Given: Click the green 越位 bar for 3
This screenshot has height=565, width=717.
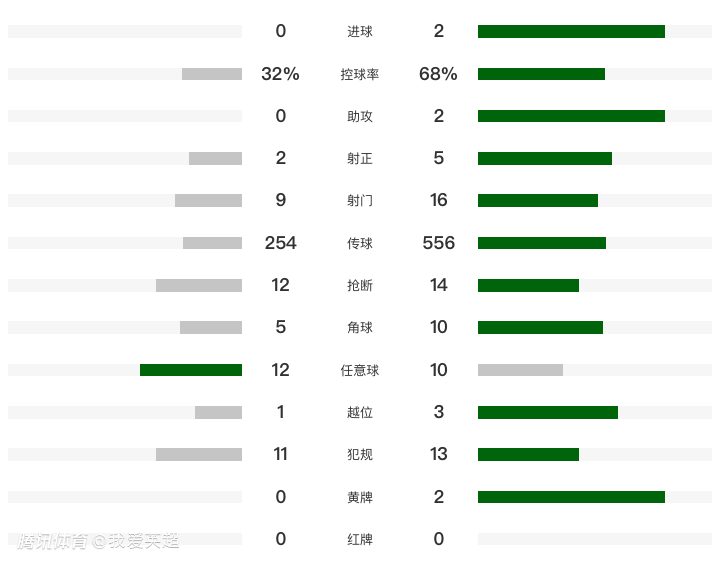Looking at the screenshot, I should click(x=548, y=412).
